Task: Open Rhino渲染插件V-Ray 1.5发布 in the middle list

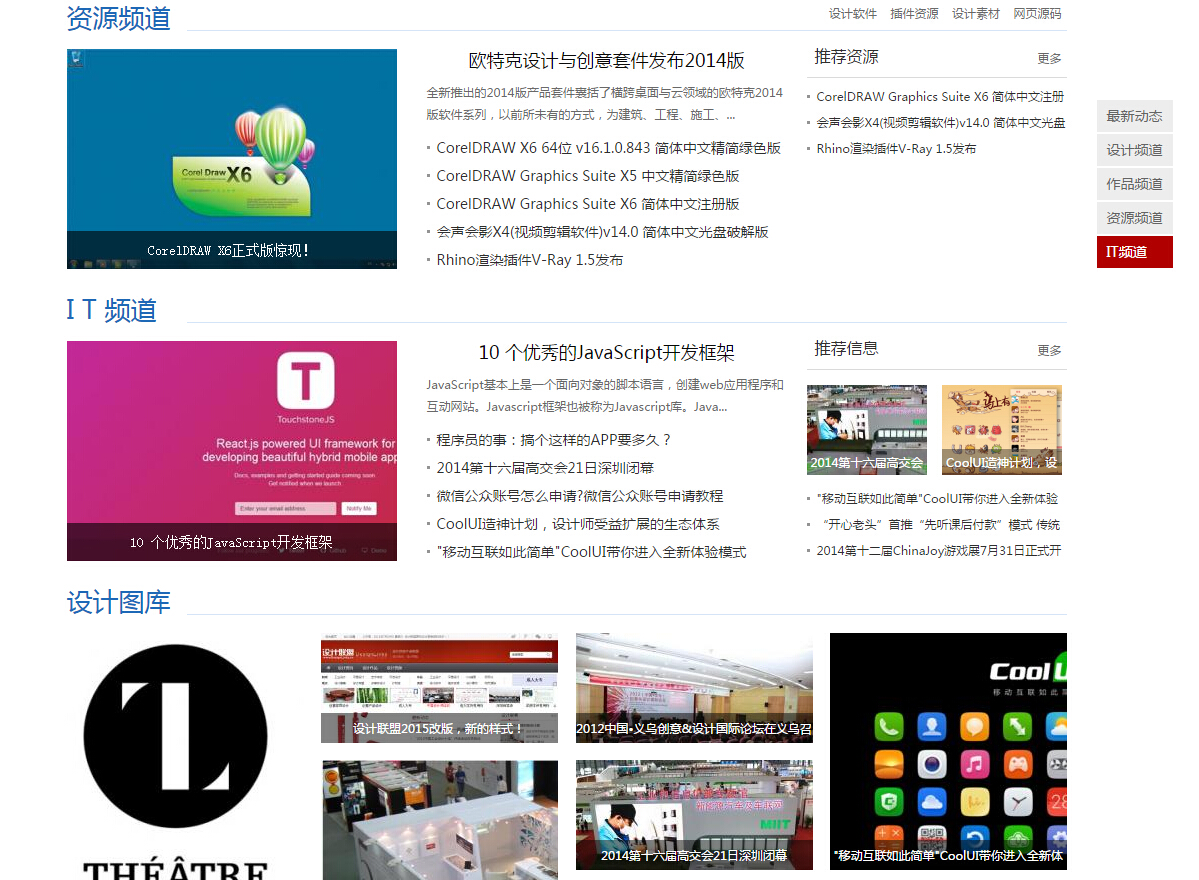Action: click(529, 260)
